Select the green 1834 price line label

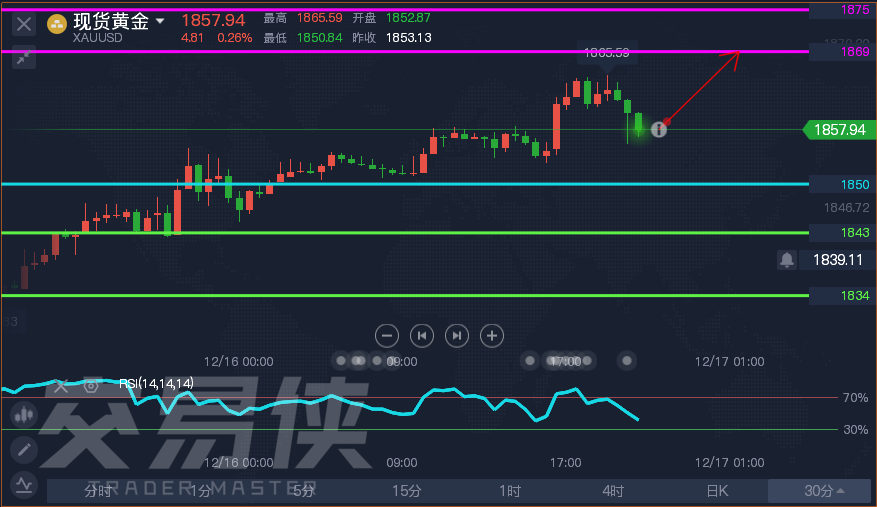(855, 295)
